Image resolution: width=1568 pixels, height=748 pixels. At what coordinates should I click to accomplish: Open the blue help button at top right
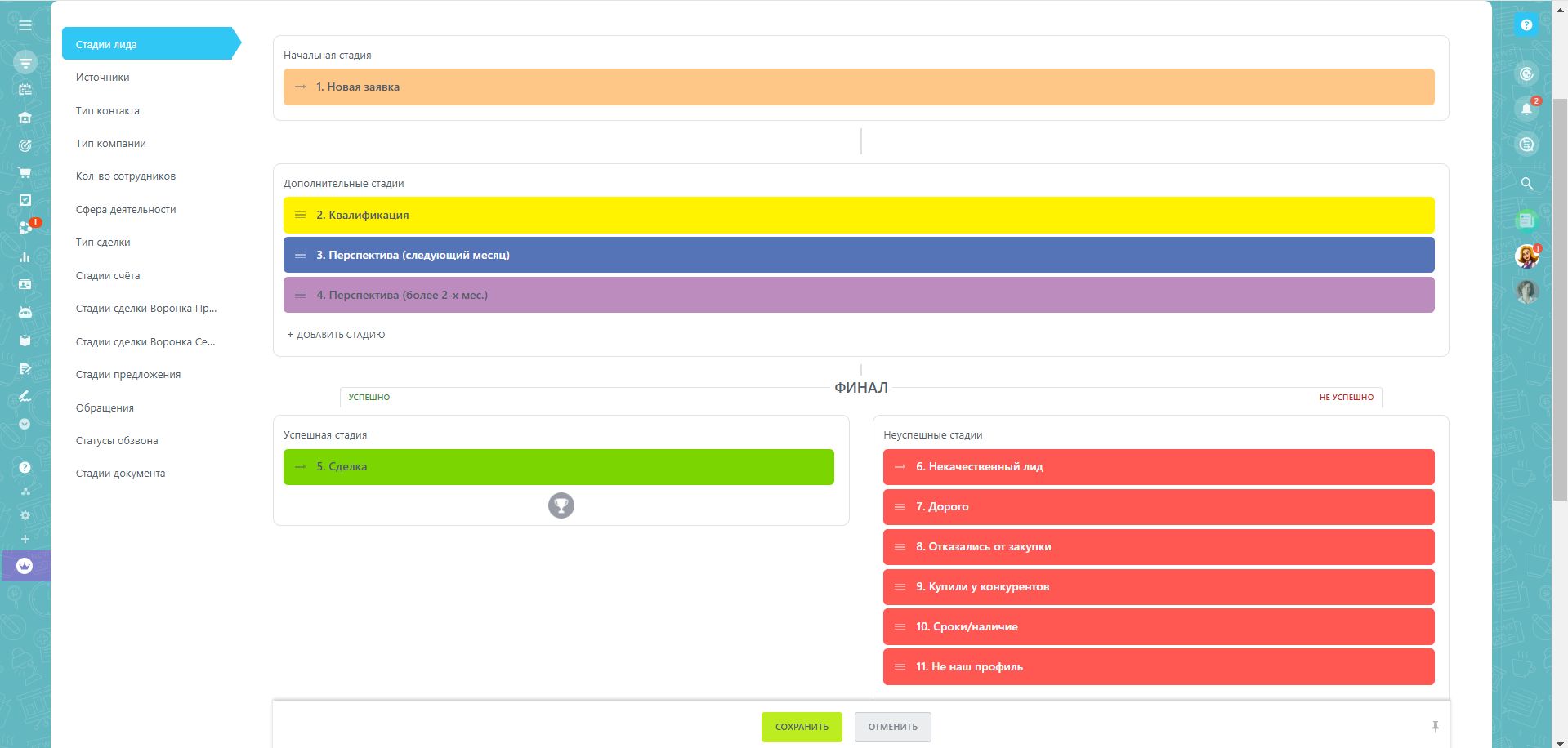point(1526,25)
